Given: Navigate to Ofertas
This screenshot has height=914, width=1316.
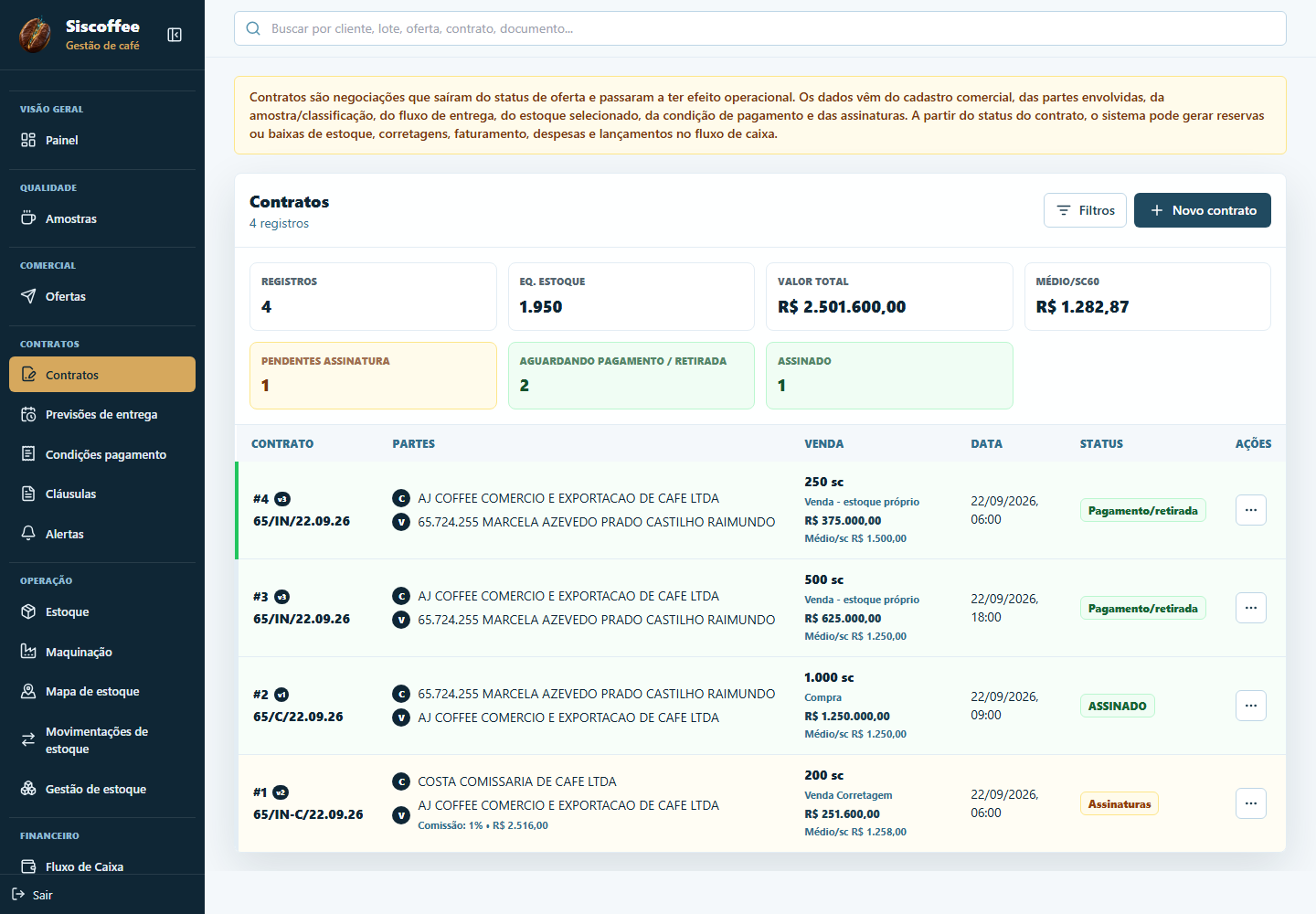Looking at the screenshot, I should pos(102,296).
